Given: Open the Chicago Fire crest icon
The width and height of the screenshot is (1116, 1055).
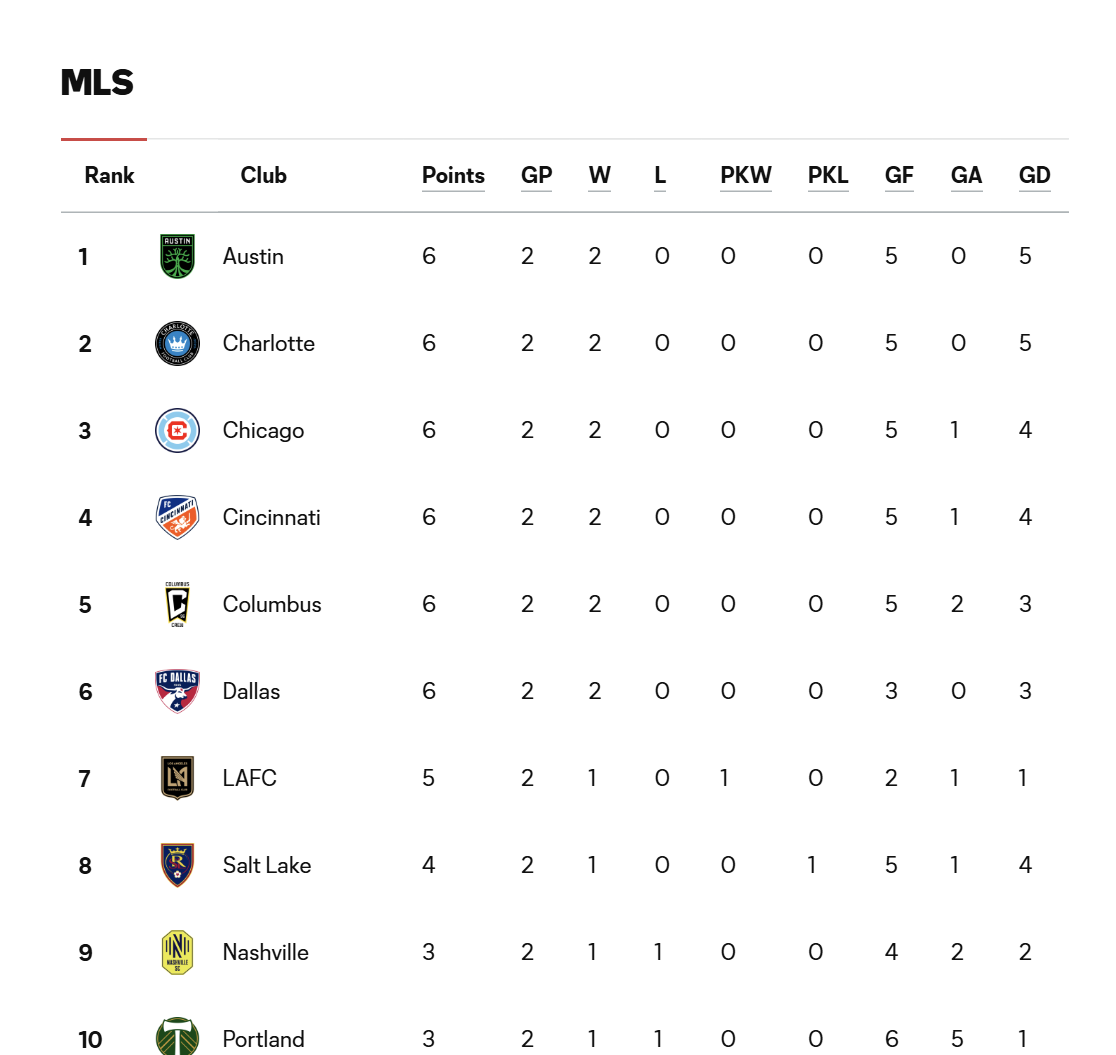Looking at the screenshot, I should 177,430.
